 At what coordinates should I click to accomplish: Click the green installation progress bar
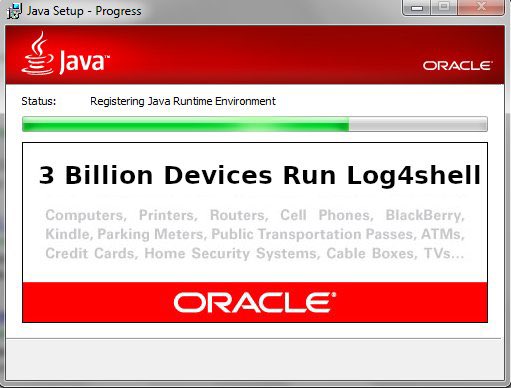point(255,124)
